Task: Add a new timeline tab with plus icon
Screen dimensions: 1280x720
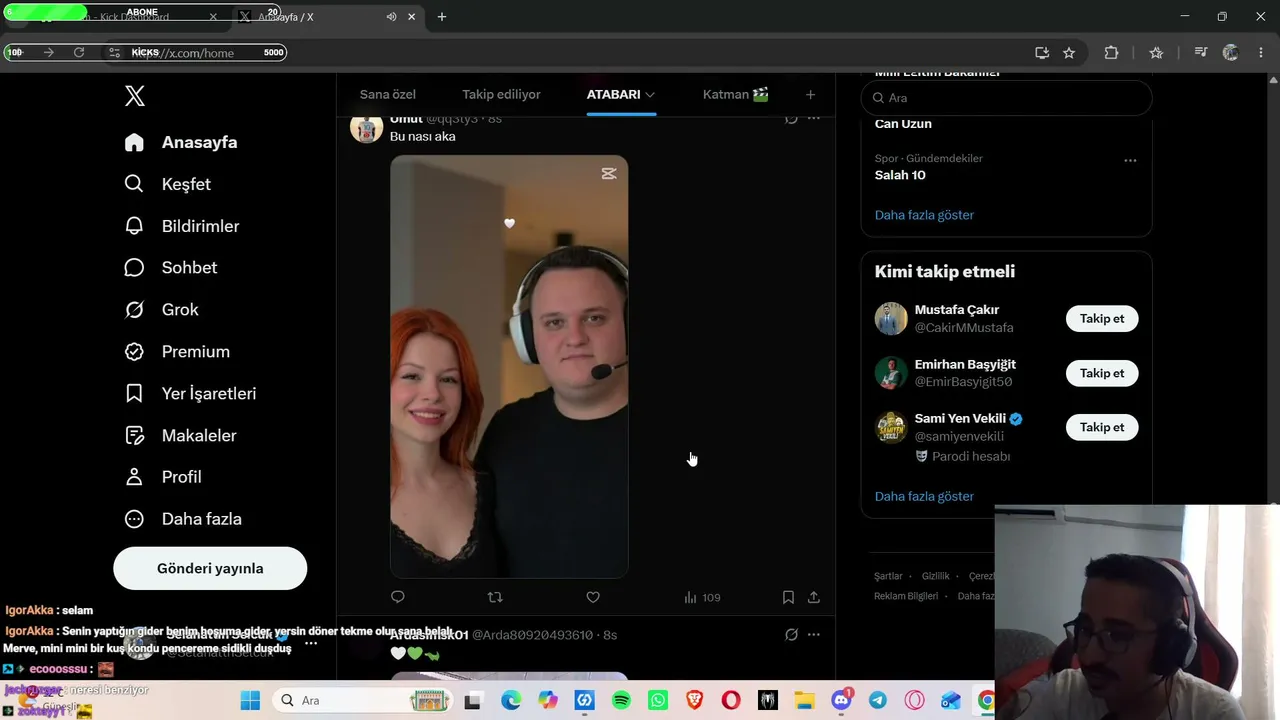Action: (810, 95)
